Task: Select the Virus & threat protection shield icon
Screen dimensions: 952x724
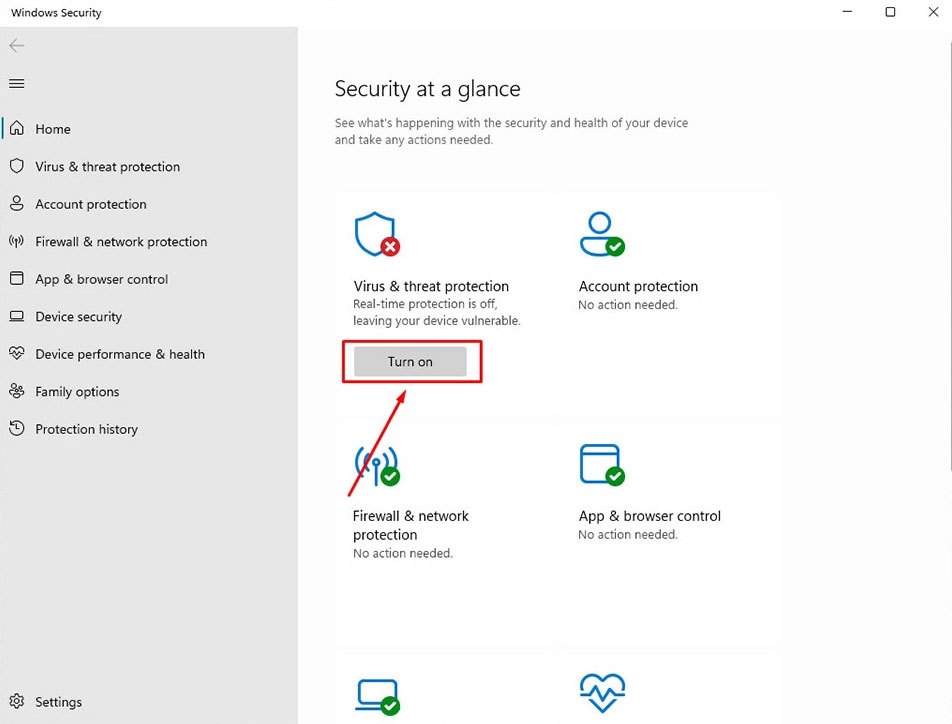Action: tap(16, 166)
